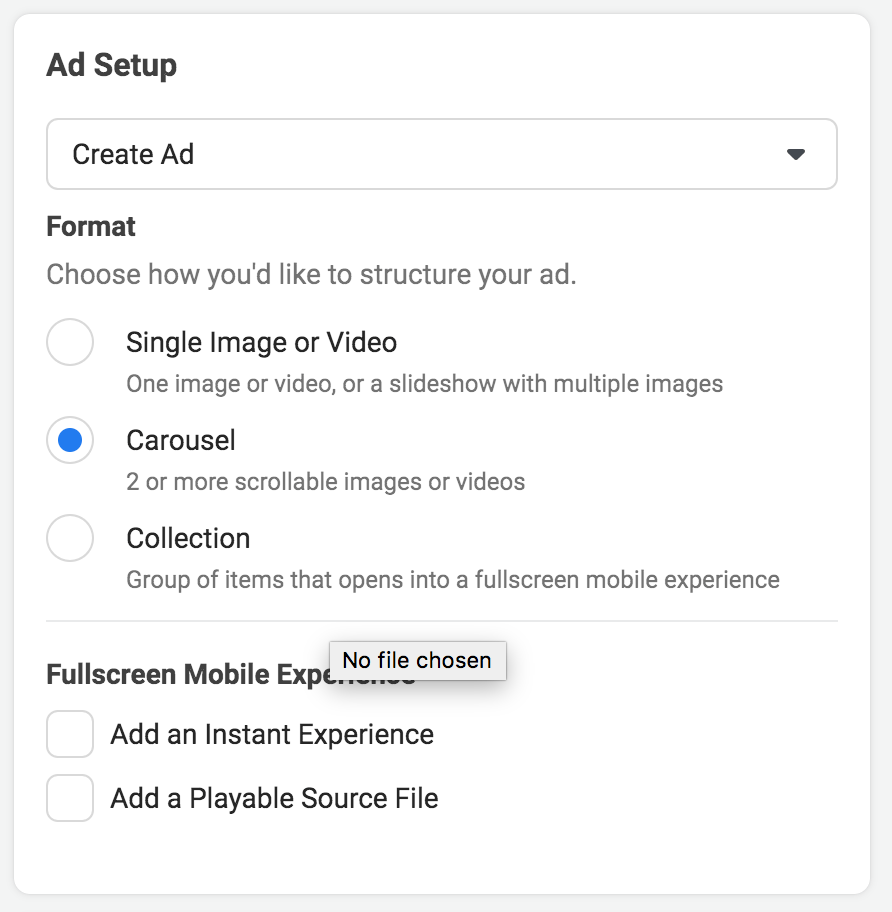The width and height of the screenshot is (892, 912).
Task: Click the Single Image or Video label
Action: 261,342
